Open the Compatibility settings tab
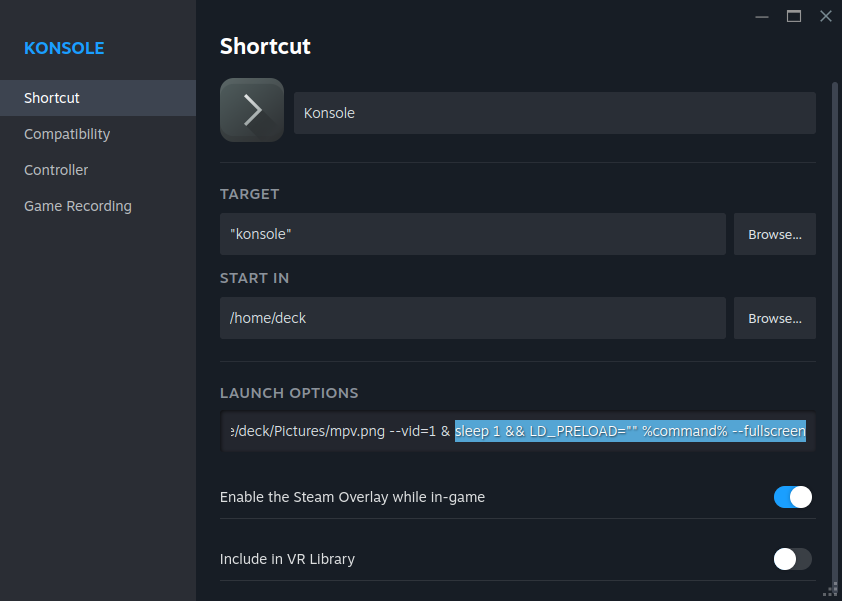 98,134
